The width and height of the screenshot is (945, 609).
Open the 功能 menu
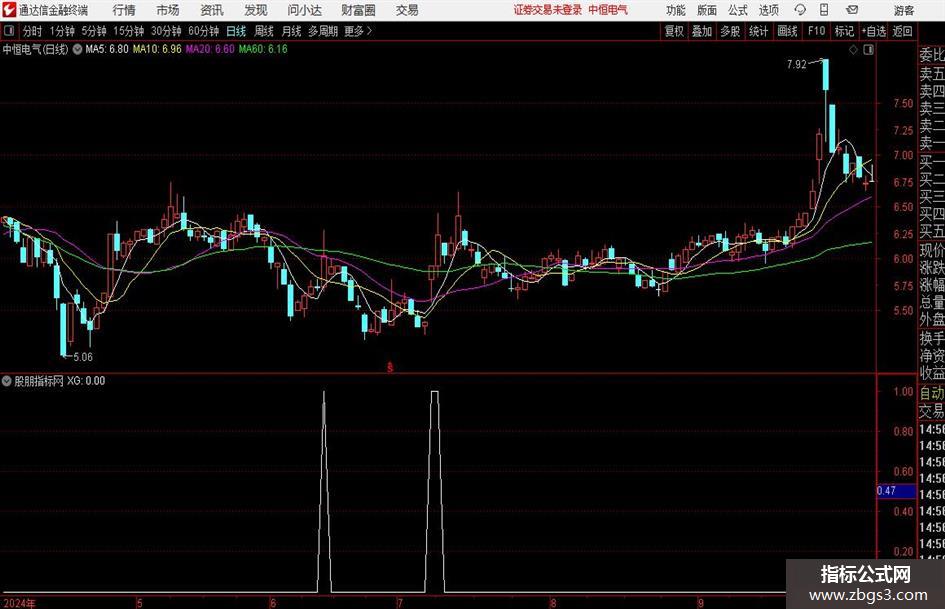676,10
